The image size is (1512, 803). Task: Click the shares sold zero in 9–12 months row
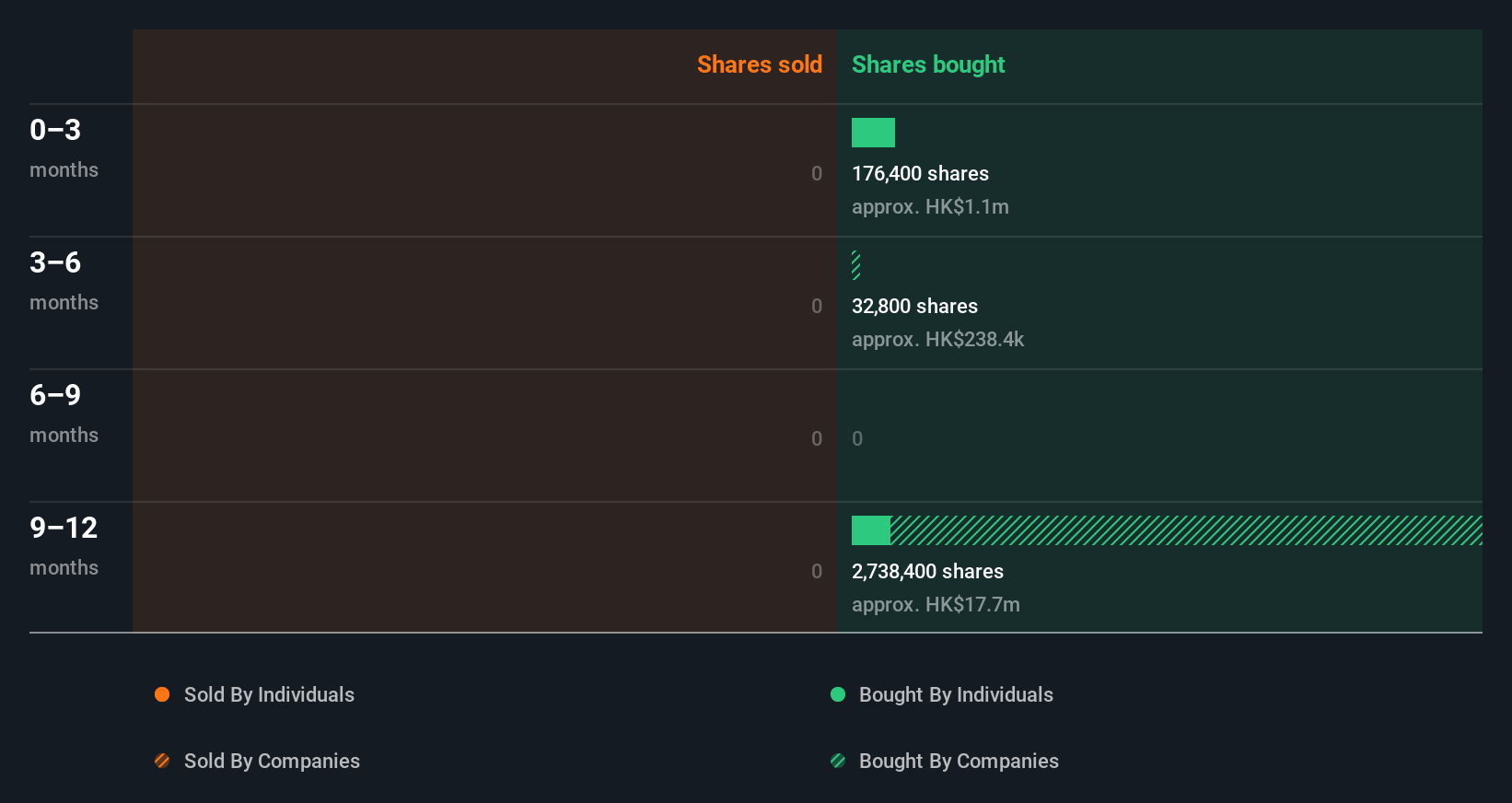817,571
